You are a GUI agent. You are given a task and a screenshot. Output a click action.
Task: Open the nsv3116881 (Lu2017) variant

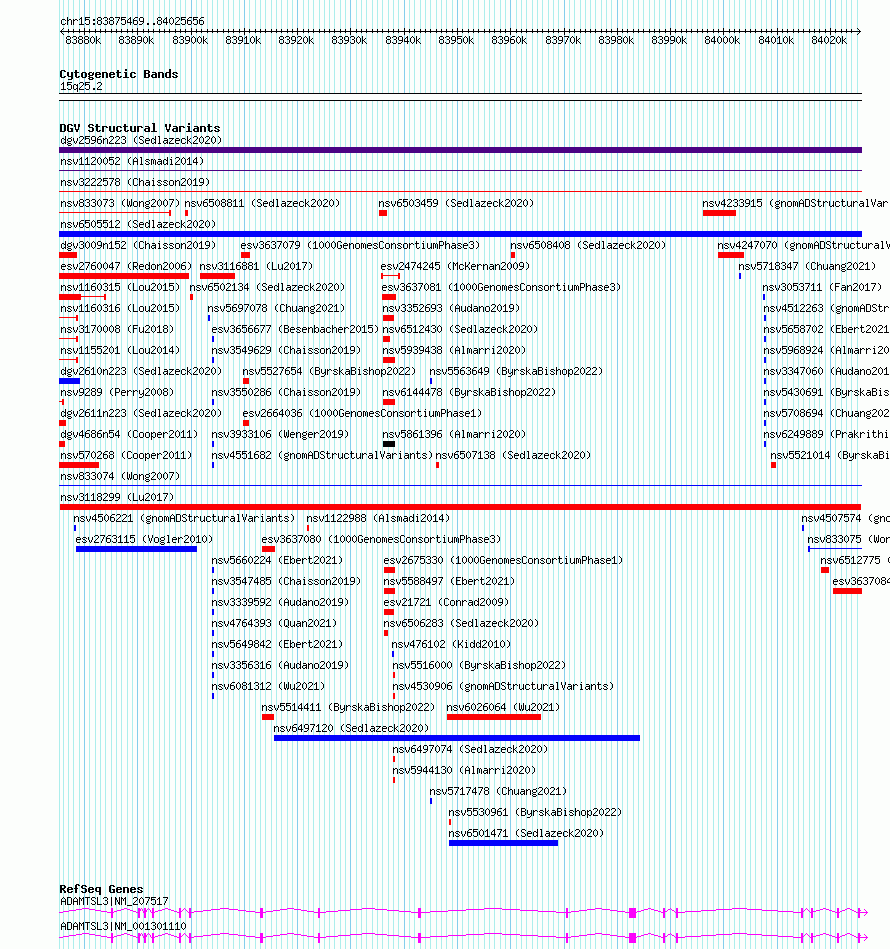point(256,266)
